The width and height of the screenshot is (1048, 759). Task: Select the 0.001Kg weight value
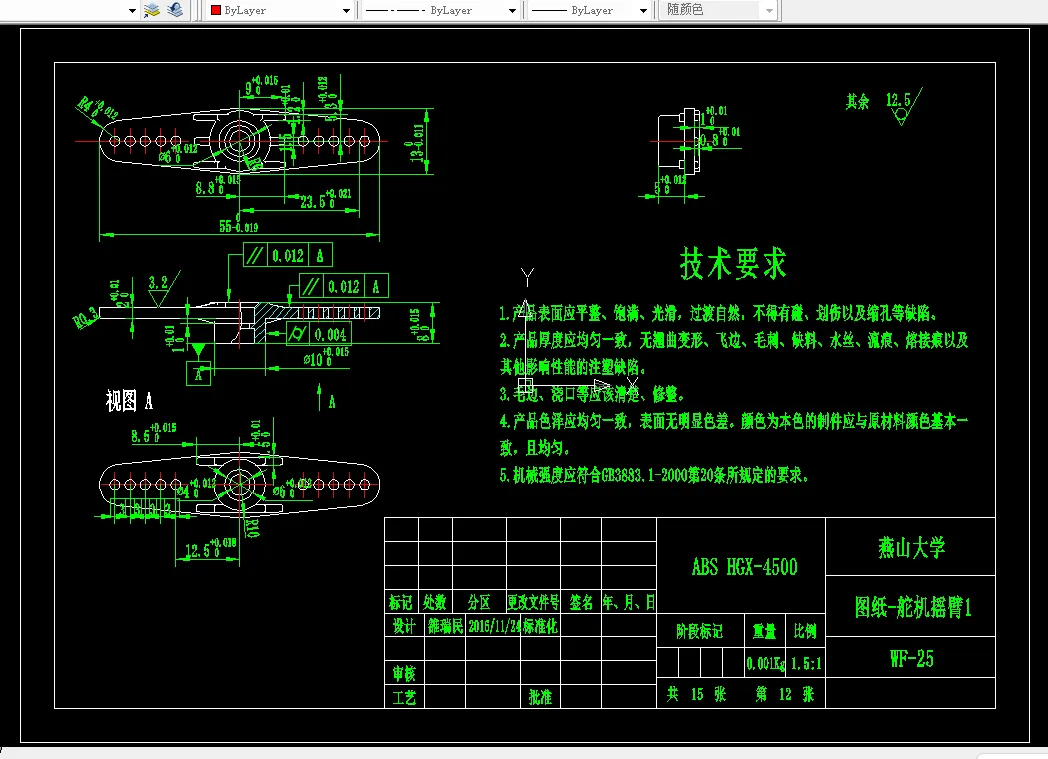click(765, 664)
